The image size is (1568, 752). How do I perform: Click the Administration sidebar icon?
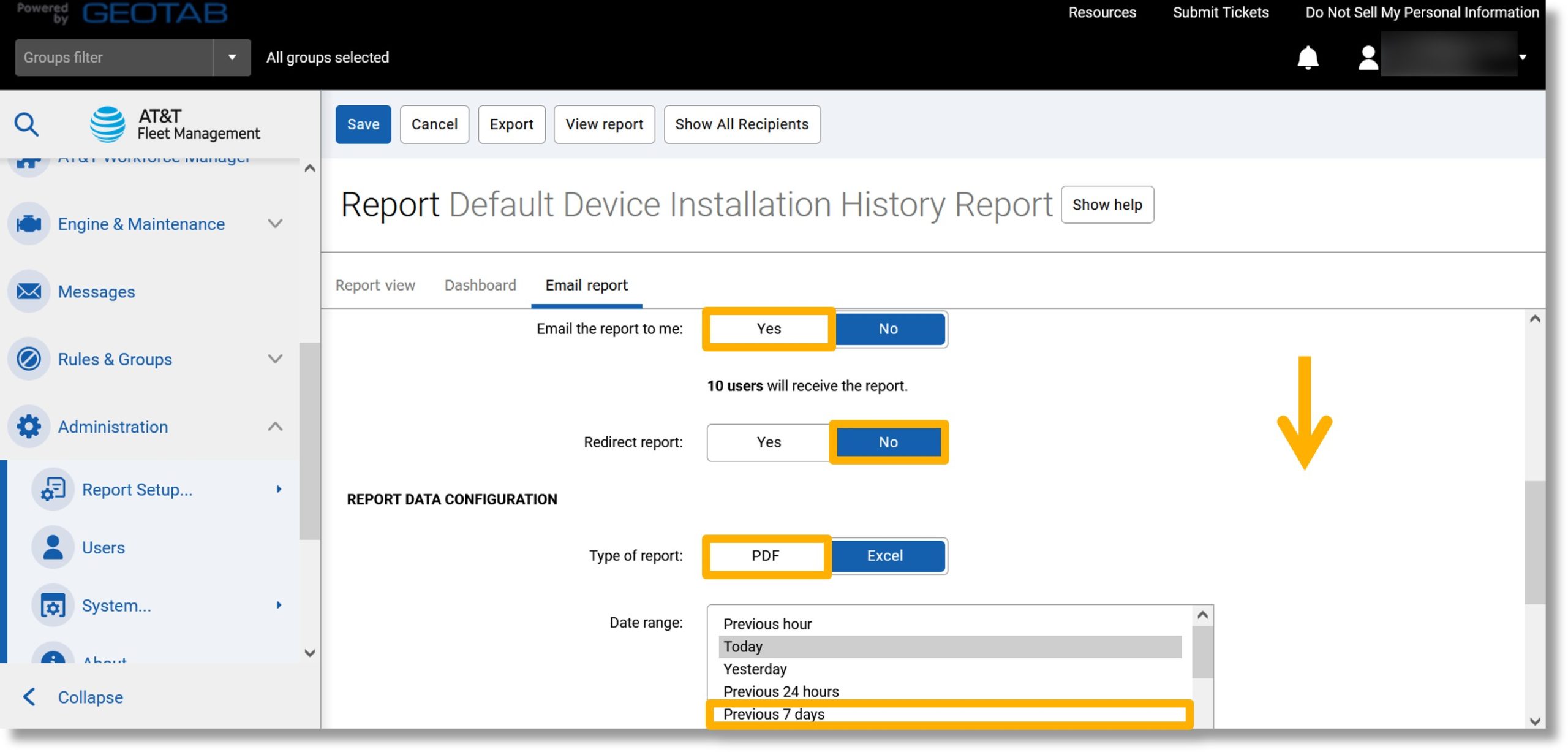coord(28,425)
